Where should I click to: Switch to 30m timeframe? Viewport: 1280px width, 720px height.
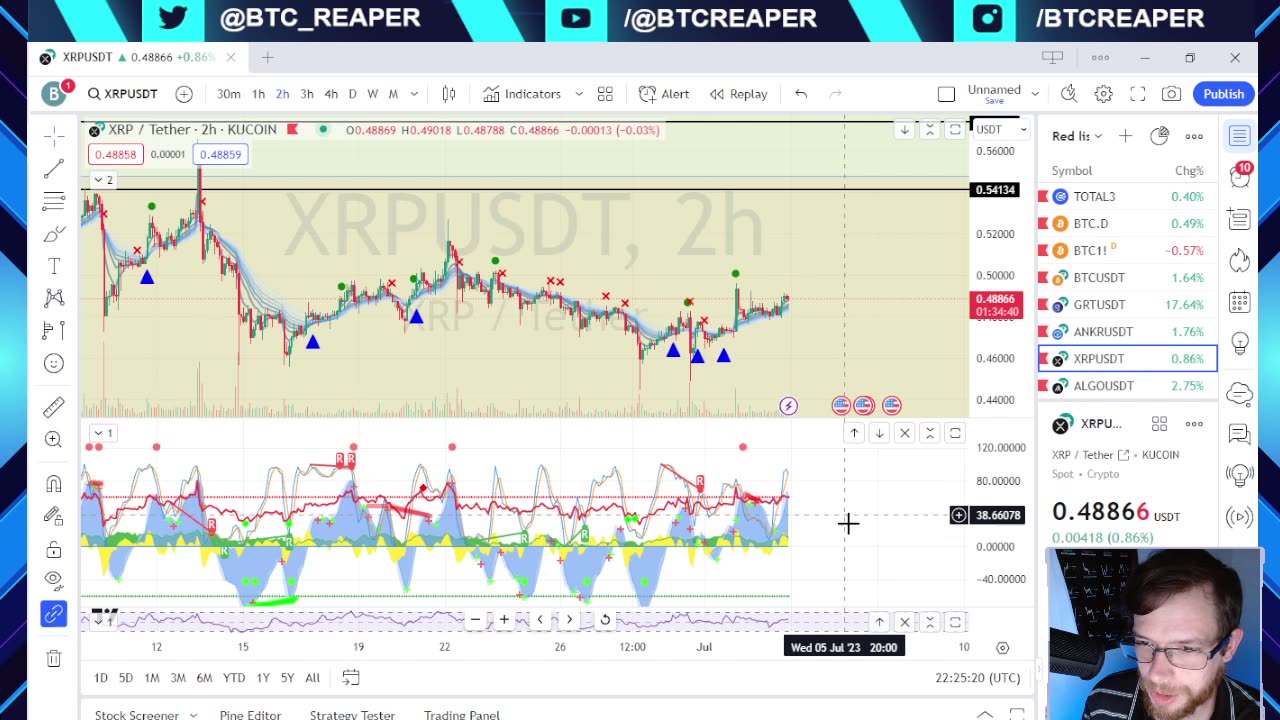click(x=228, y=94)
